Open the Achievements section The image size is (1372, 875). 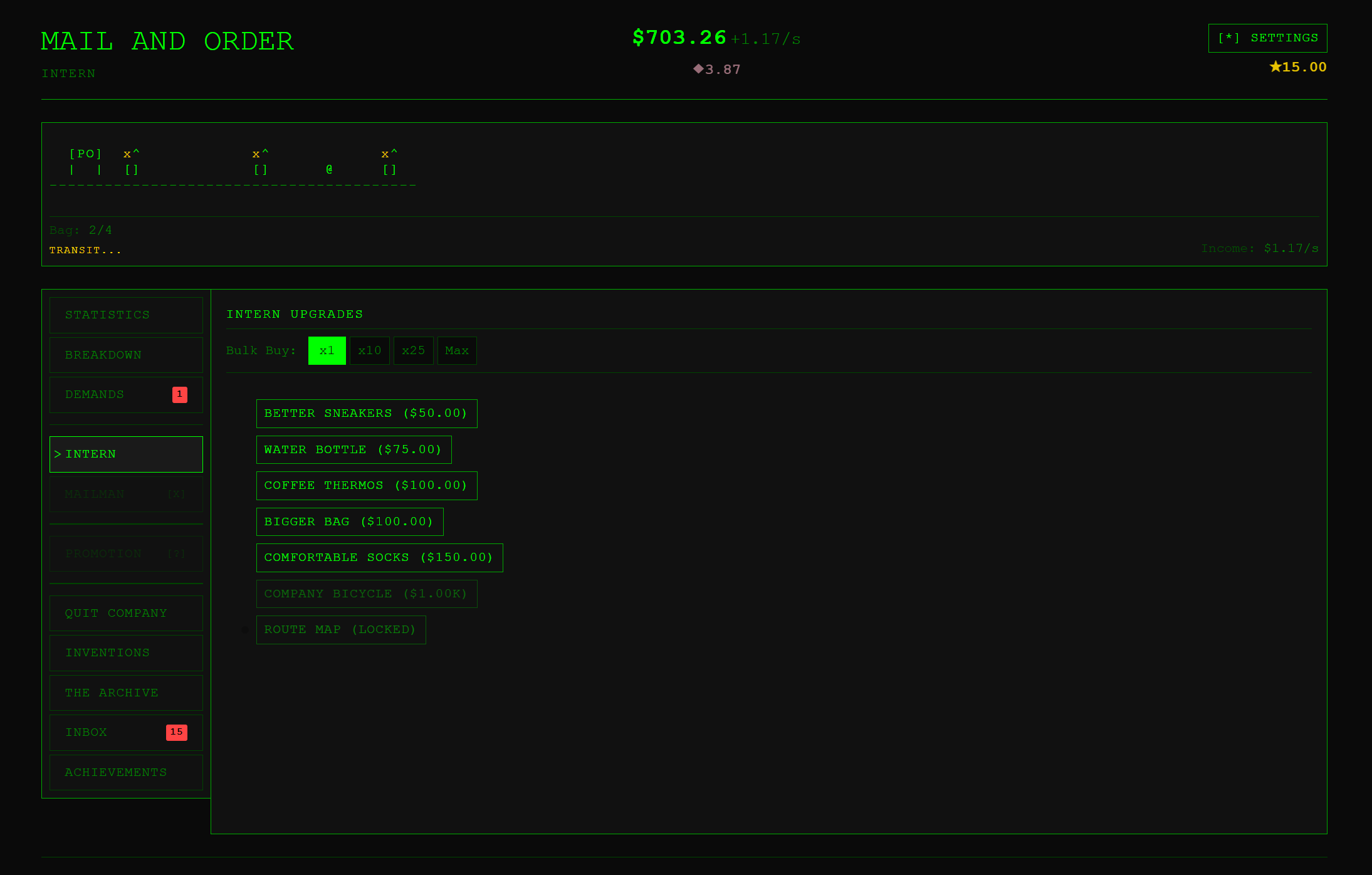coord(126,772)
